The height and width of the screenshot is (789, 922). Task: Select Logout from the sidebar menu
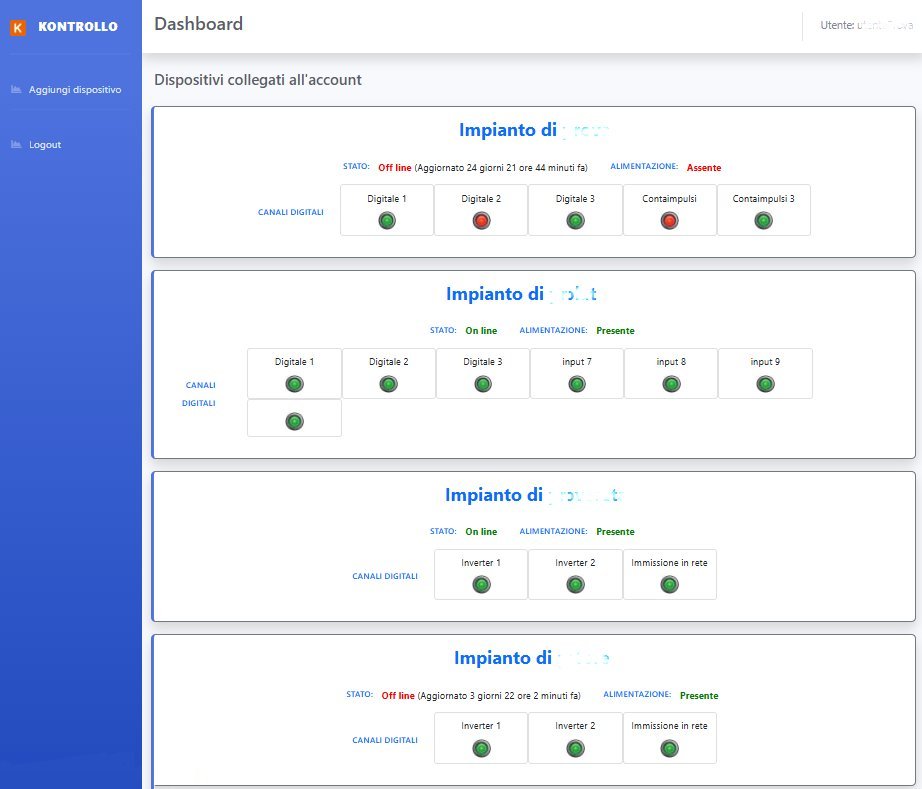[x=45, y=145]
